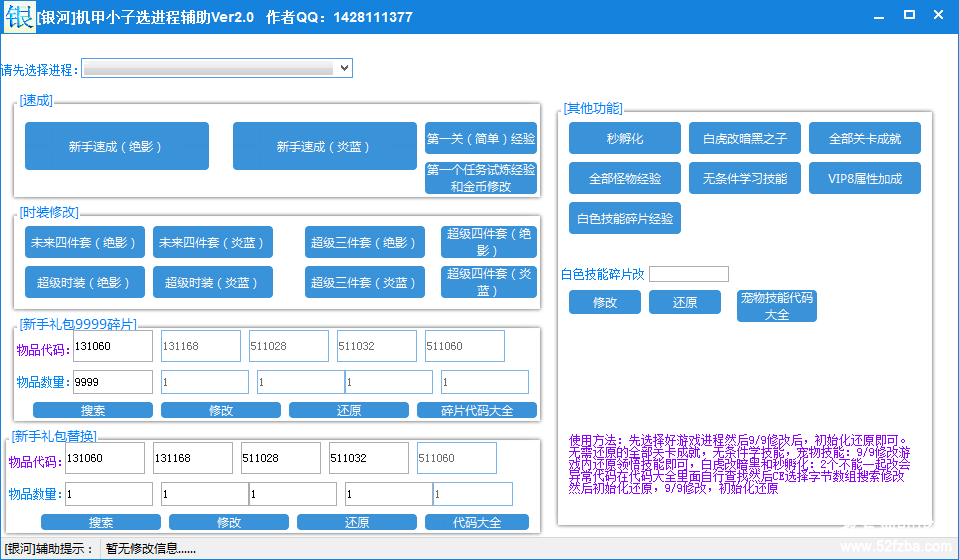
Task: Open 碎片代码大全
Action: [x=477, y=410]
